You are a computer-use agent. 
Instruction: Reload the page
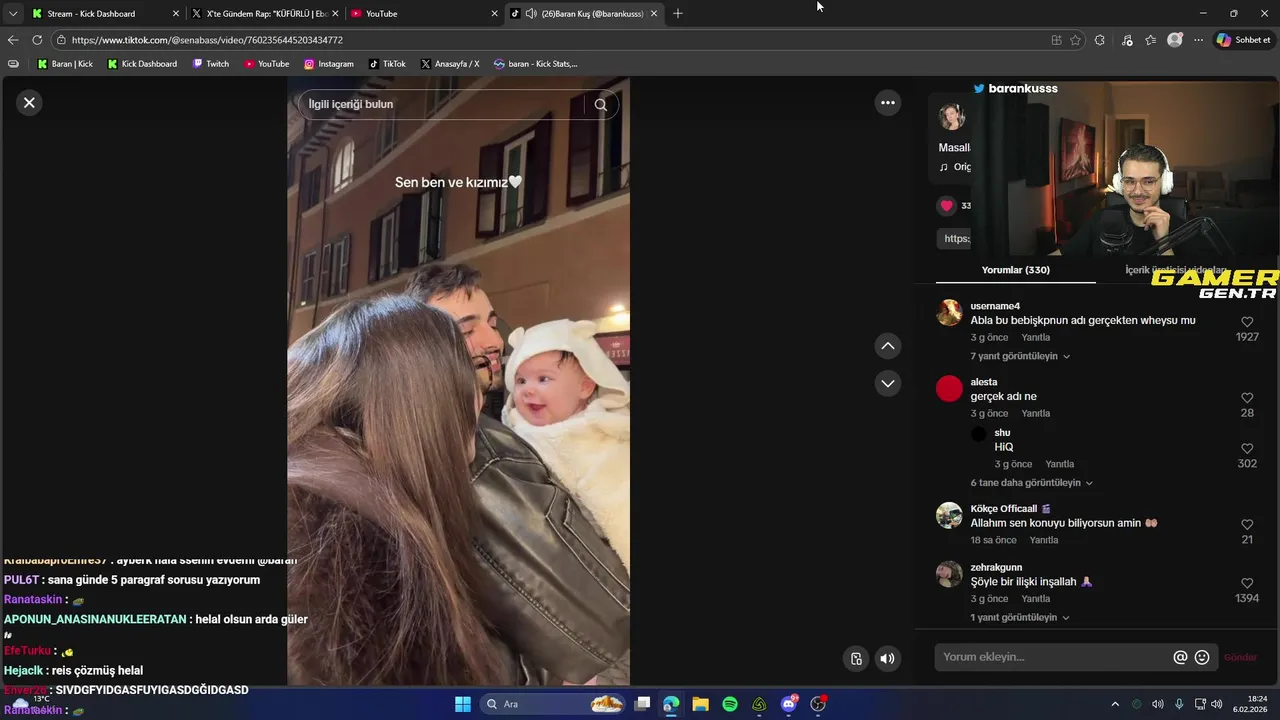click(37, 40)
